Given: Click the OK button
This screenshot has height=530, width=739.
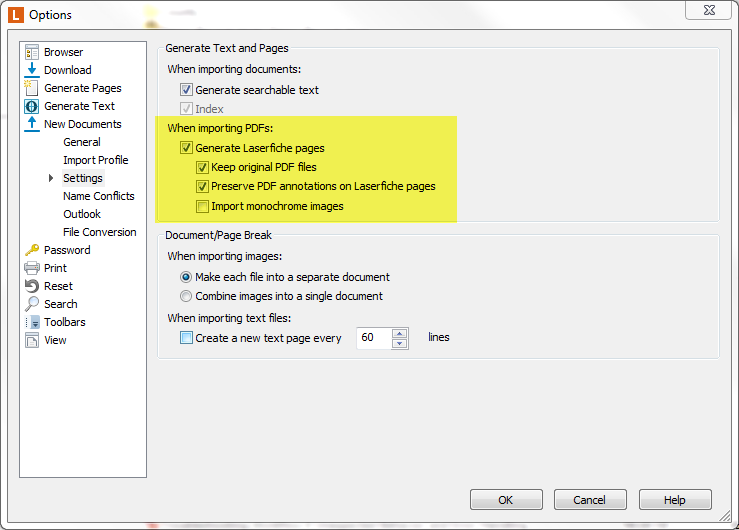Looking at the screenshot, I should coord(506,499).
